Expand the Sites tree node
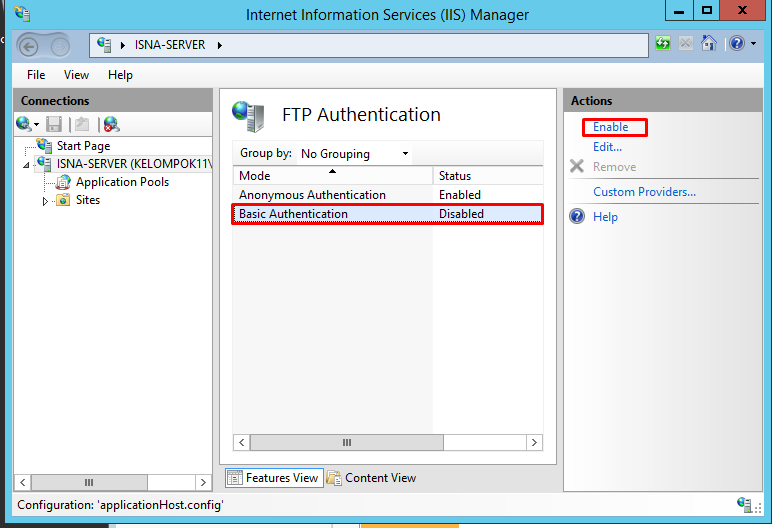The height and width of the screenshot is (528, 772). 45,201
